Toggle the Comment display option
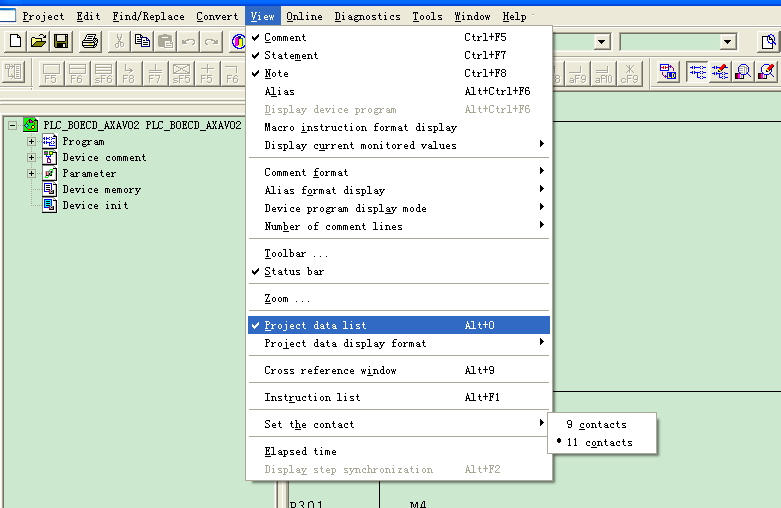 coord(285,37)
